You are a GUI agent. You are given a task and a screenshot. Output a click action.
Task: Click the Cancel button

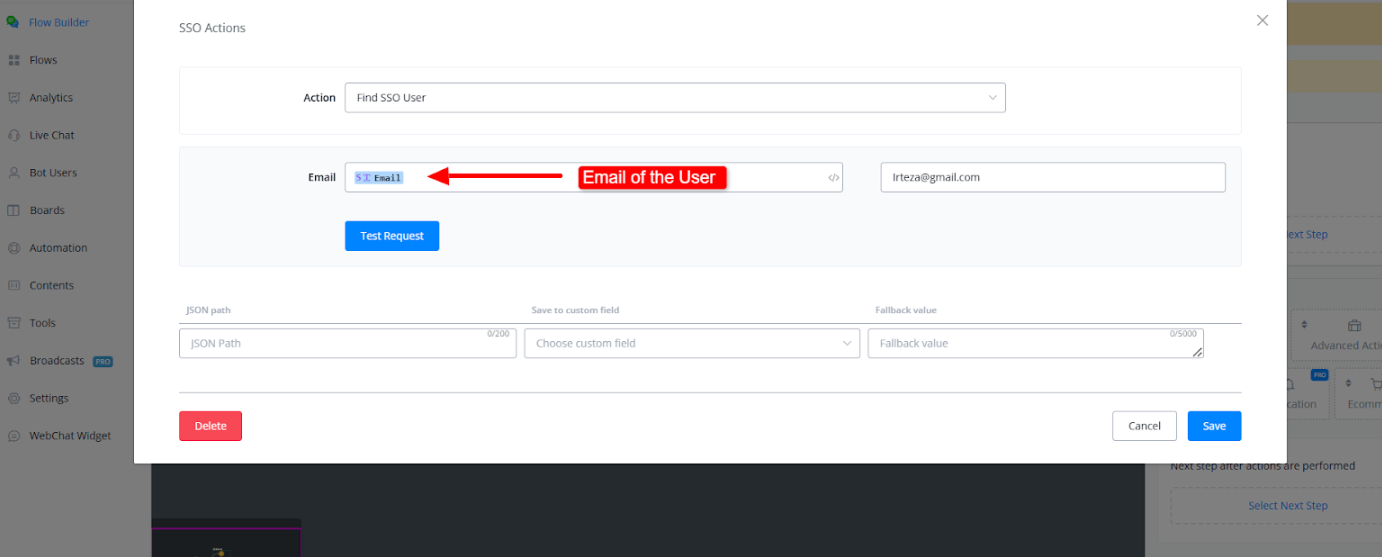pyautogui.click(x=1144, y=426)
